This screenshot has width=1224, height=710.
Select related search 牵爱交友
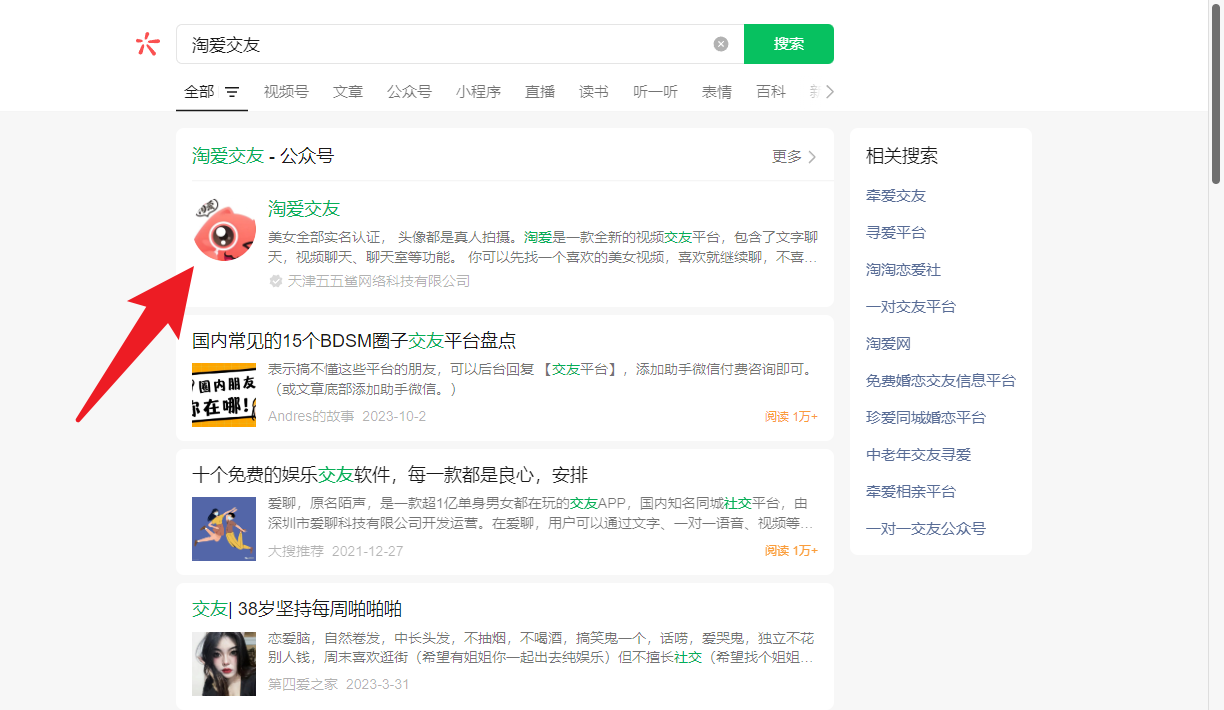(896, 196)
